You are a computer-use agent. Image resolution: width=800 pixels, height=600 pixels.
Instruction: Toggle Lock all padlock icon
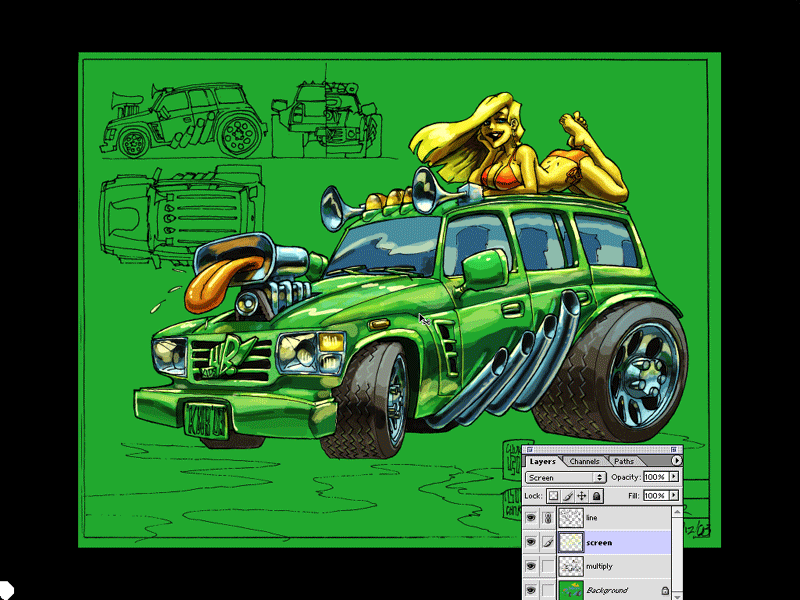pos(596,495)
